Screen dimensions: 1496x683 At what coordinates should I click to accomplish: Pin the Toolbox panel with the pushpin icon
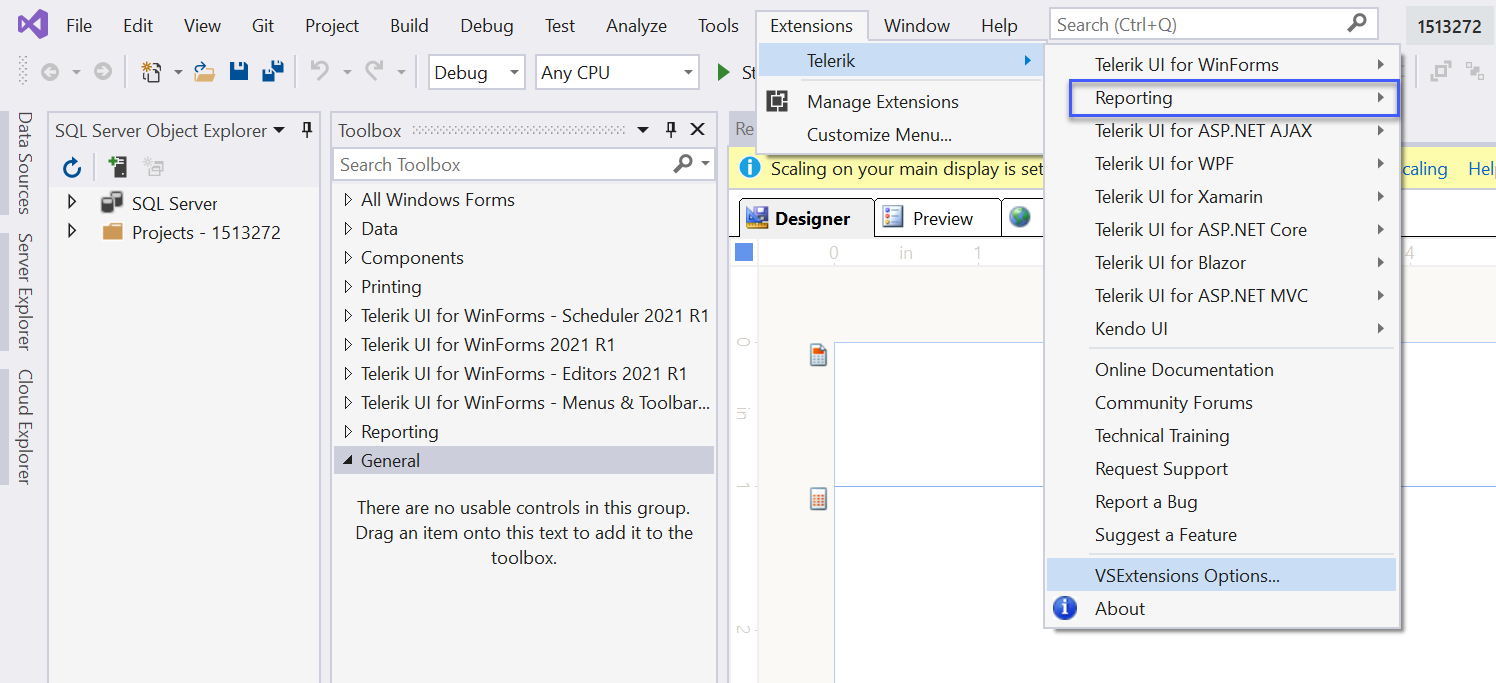click(x=671, y=130)
